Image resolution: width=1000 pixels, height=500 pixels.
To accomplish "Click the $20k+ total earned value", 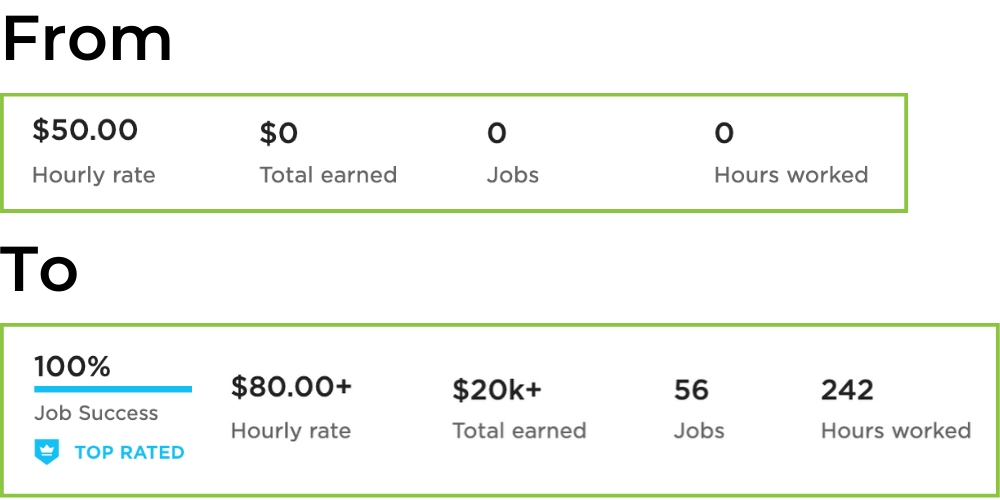I will tap(497, 390).
